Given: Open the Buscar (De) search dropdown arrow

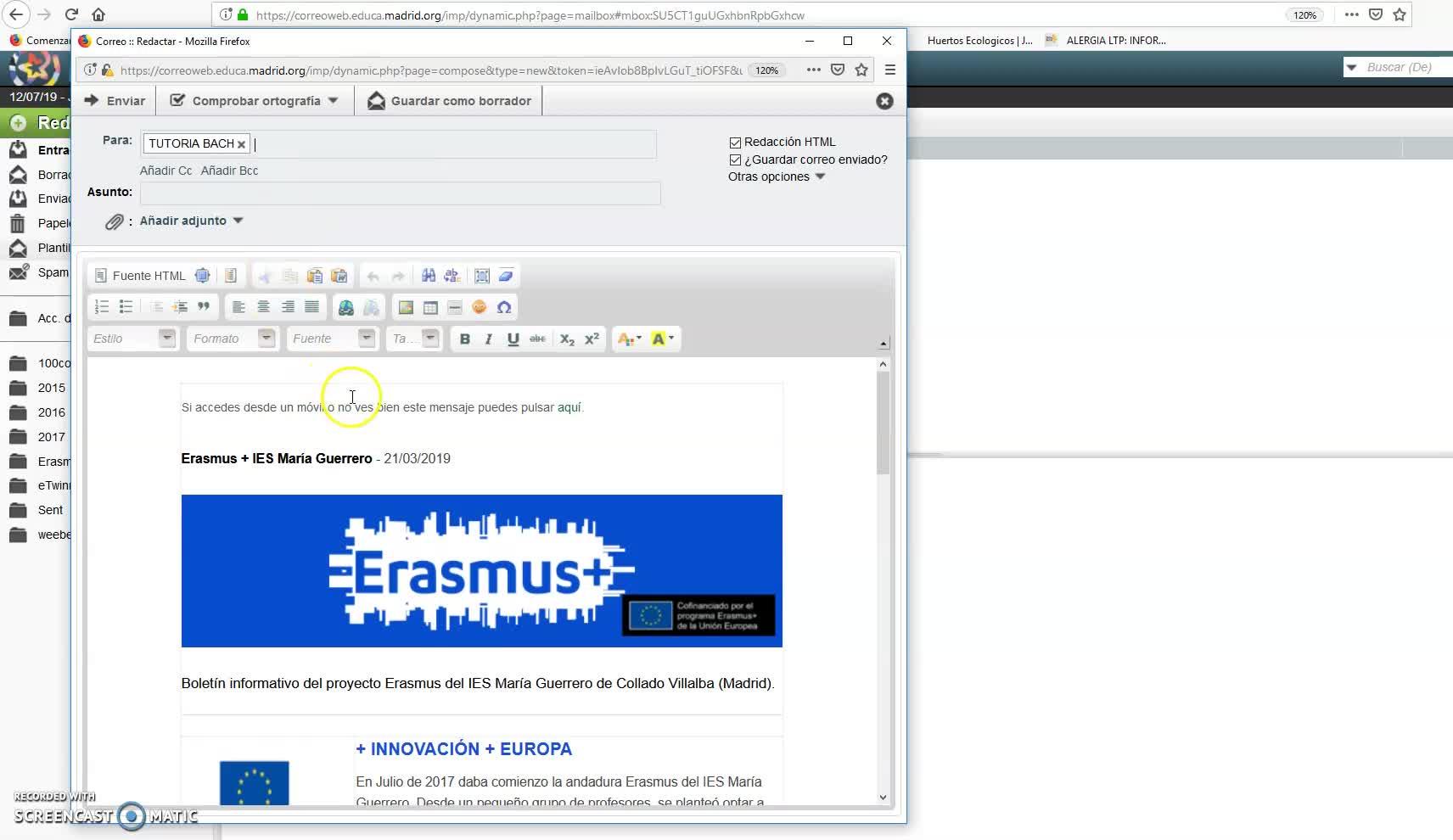Looking at the screenshot, I should [x=1352, y=67].
